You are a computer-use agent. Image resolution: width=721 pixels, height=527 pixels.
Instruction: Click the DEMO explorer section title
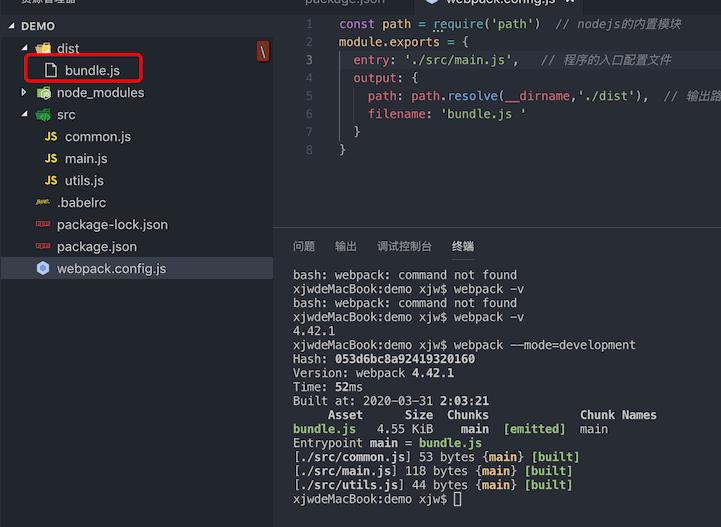click(38, 26)
